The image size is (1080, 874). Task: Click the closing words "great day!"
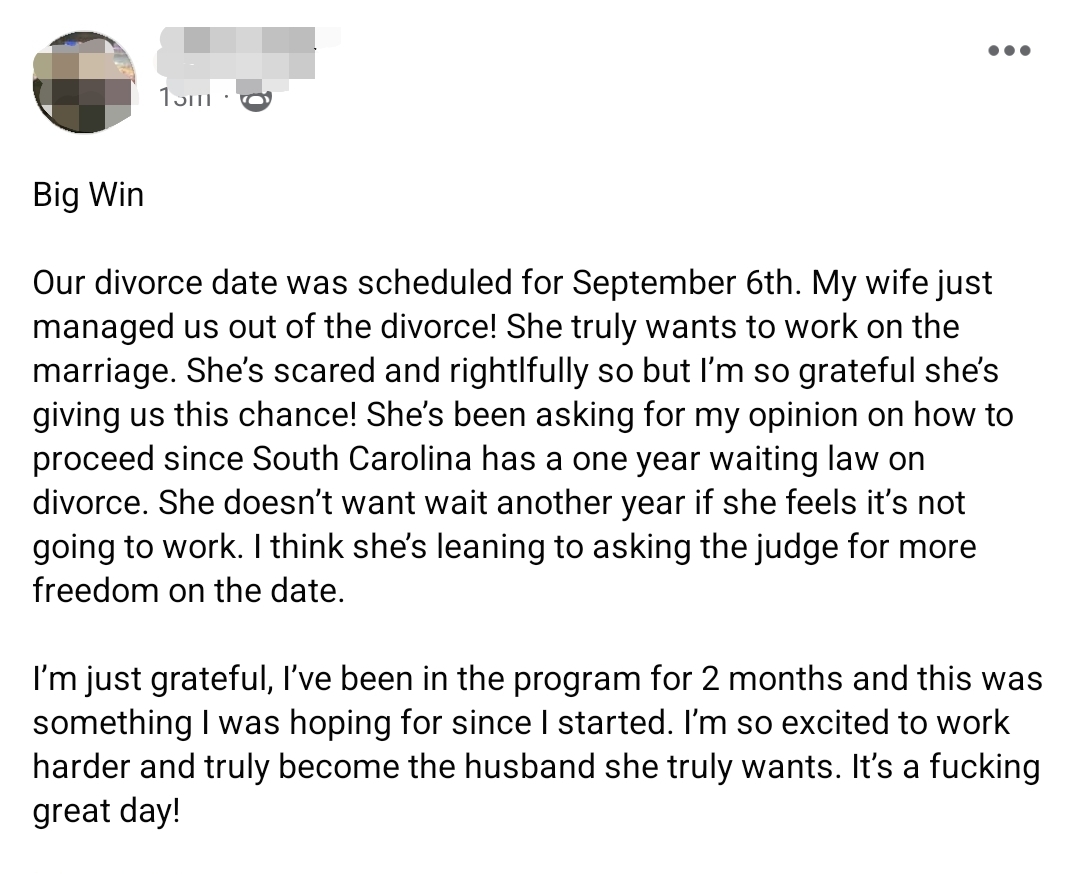107,810
